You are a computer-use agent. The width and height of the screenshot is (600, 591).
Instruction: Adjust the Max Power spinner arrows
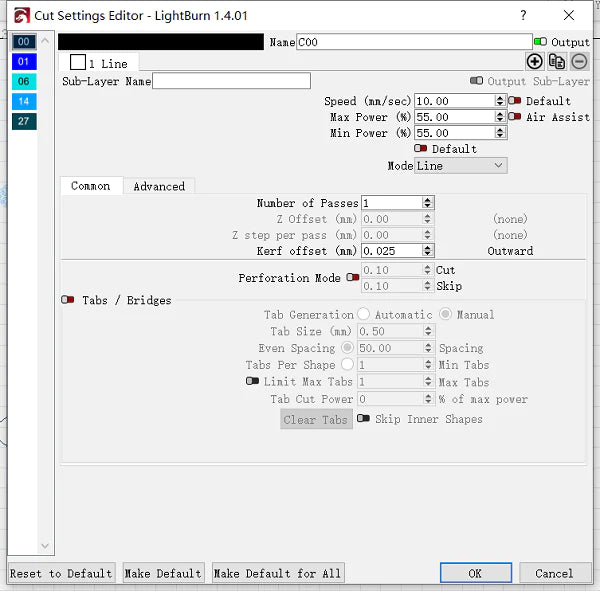click(x=500, y=117)
